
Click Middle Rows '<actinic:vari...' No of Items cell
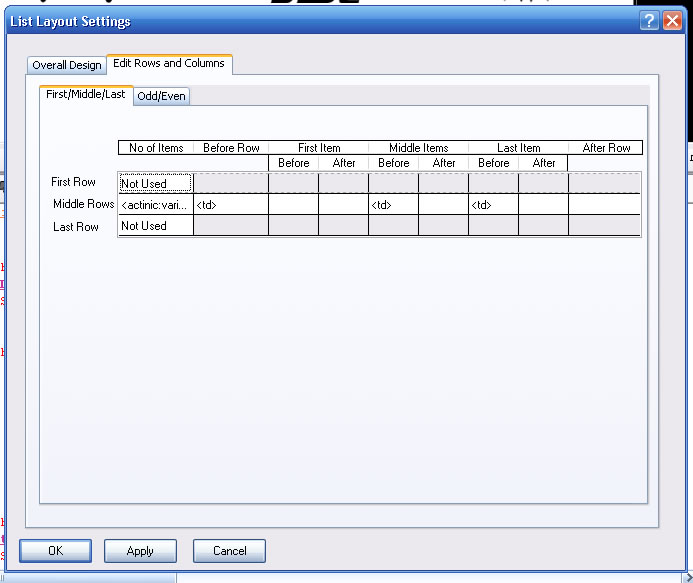155,205
